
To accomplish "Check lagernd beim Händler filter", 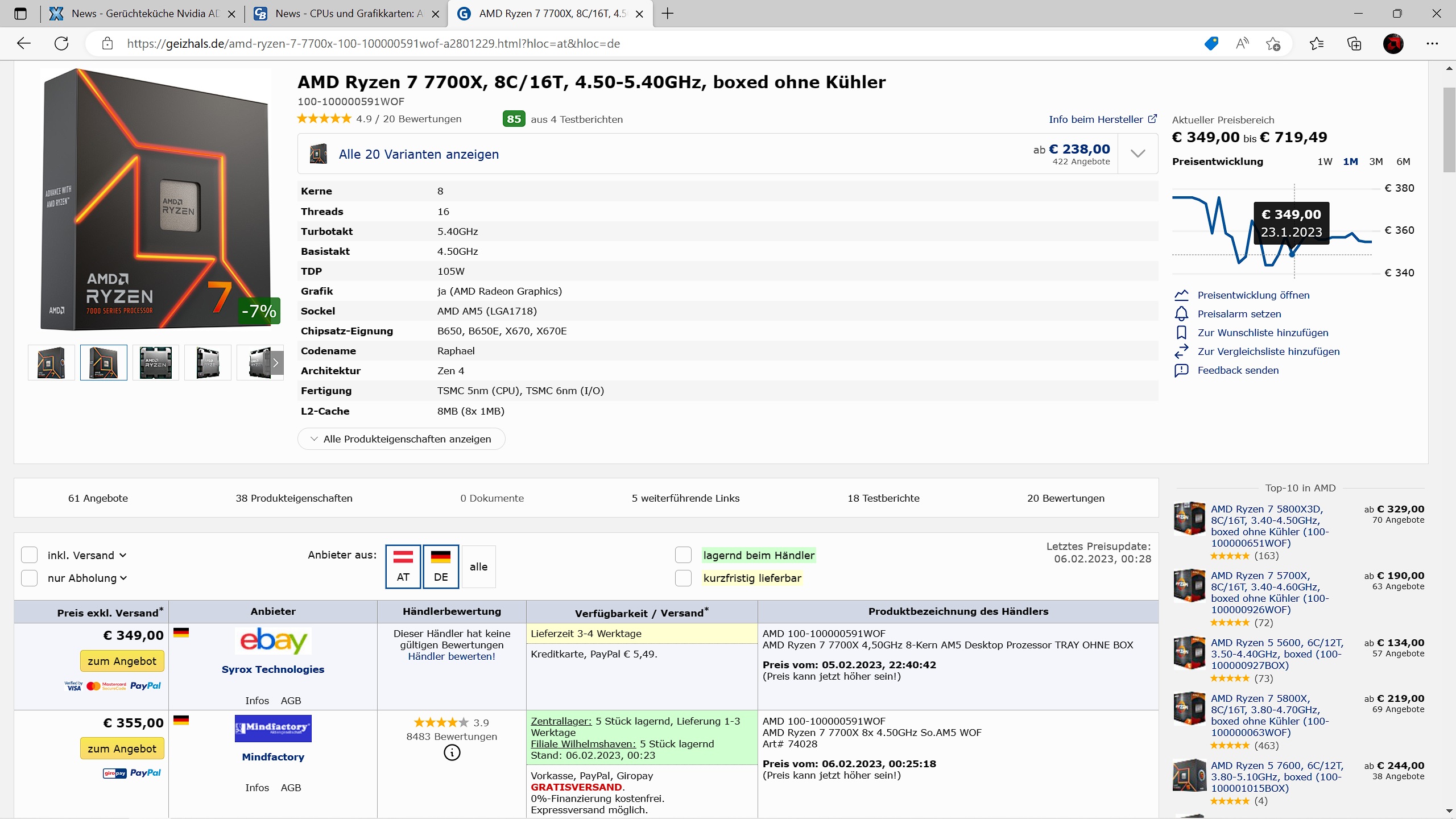I will pos(683,555).
